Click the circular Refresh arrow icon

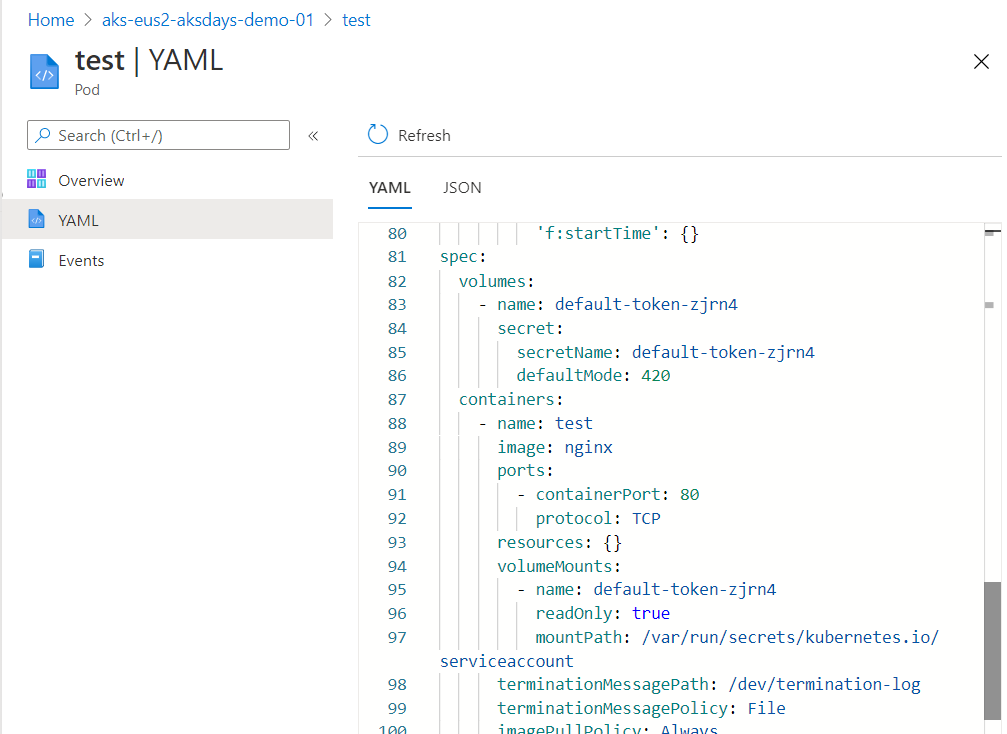click(377, 135)
